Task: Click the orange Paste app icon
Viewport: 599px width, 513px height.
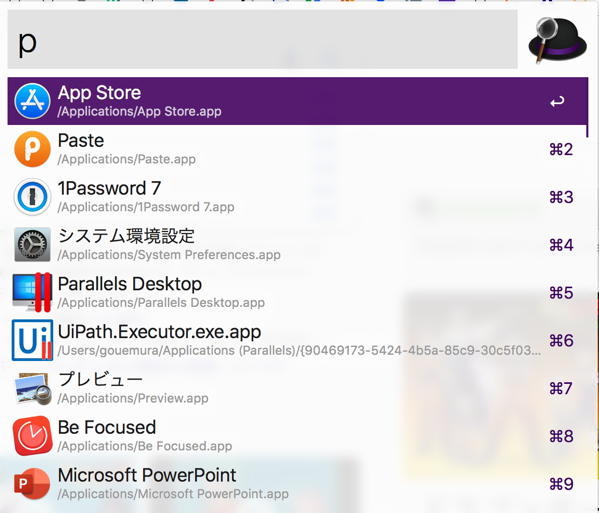Action: (x=32, y=149)
